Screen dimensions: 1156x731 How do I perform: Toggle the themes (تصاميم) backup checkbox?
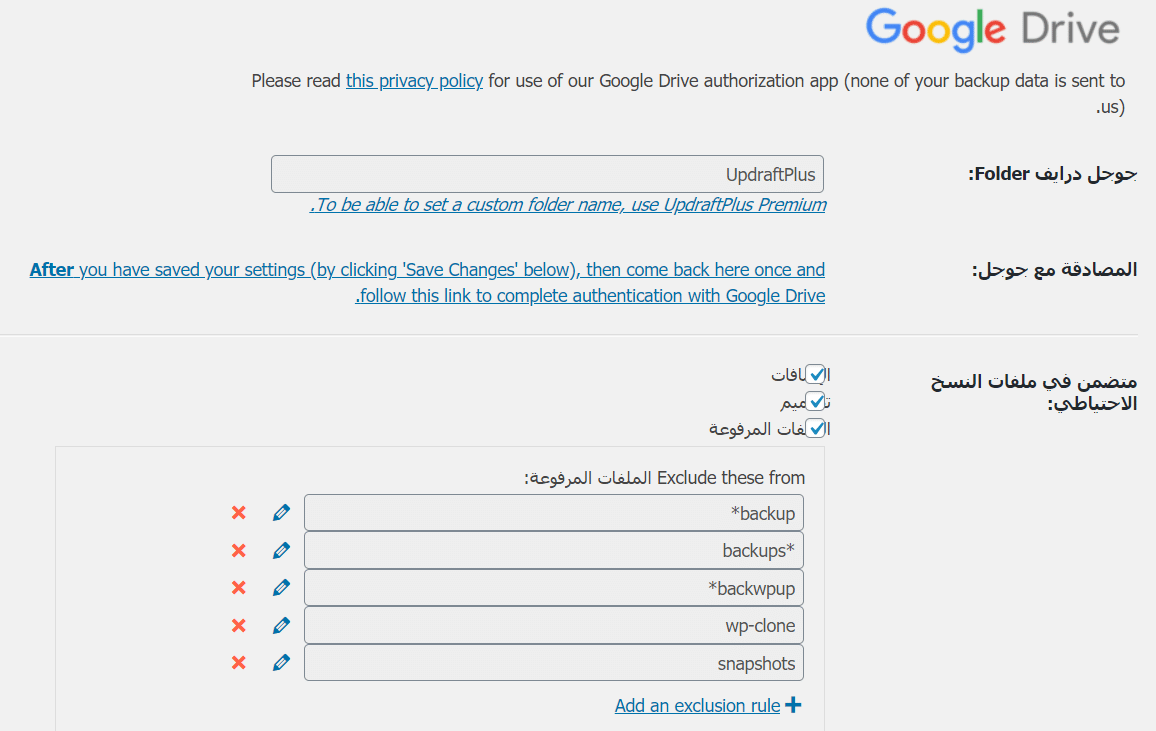[x=816, y=401]
